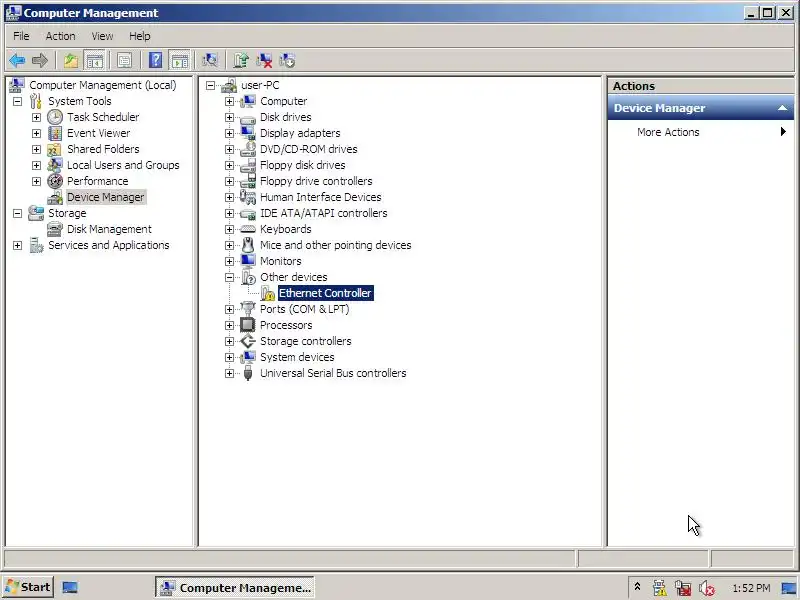Select DVD/CD-ROM drives row

[x=309, y=149]
